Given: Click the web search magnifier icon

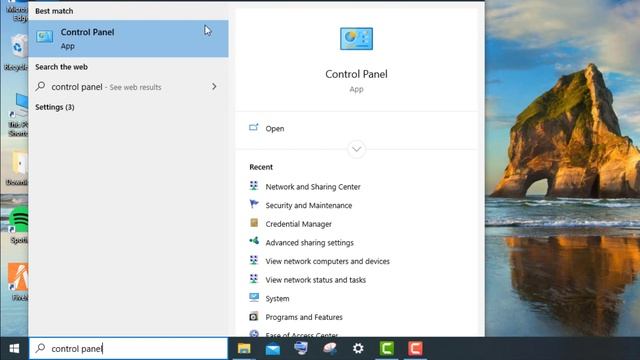Looking at the screenshot, I should coord(40,87).
